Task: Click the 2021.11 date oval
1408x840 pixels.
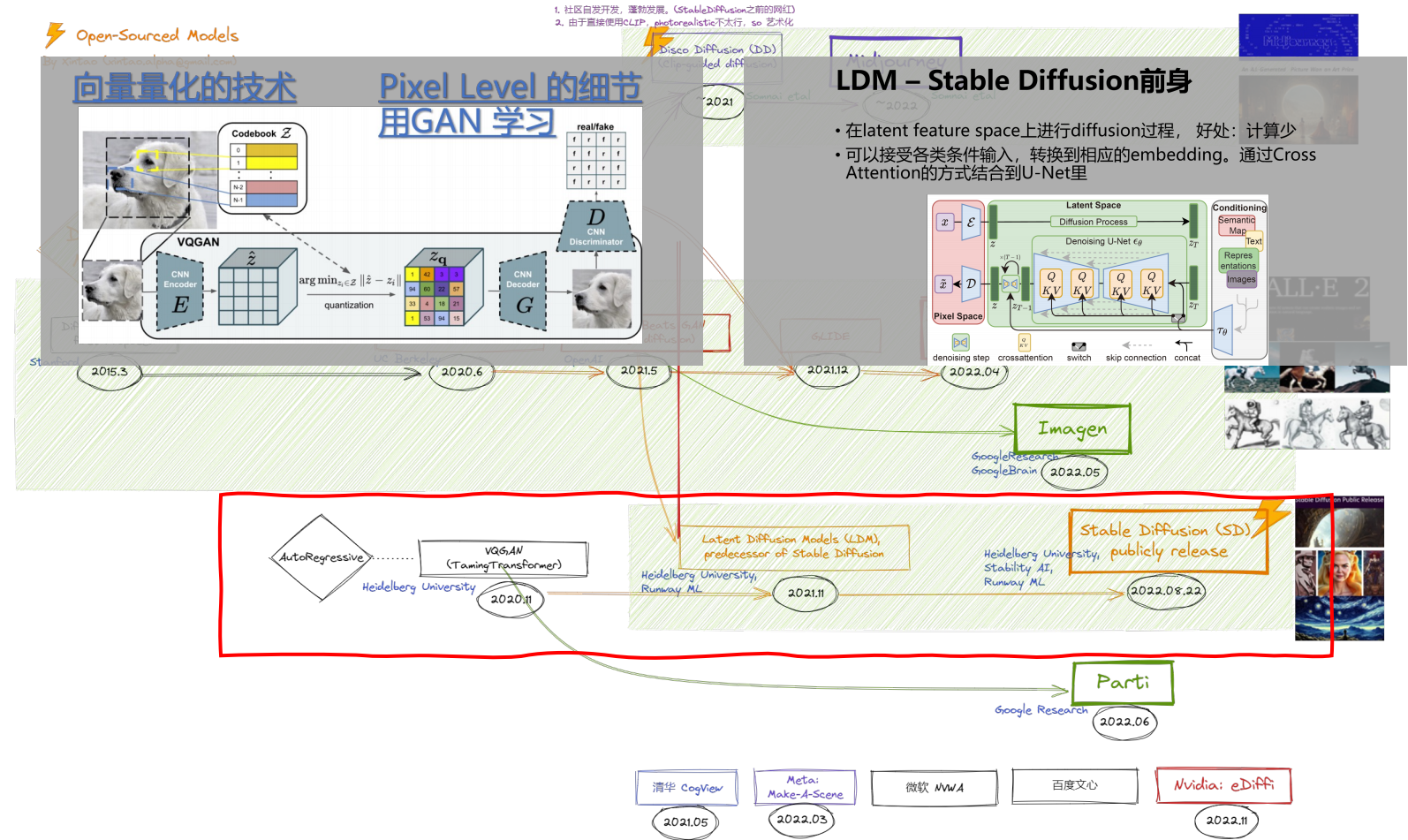Action: 806,594
